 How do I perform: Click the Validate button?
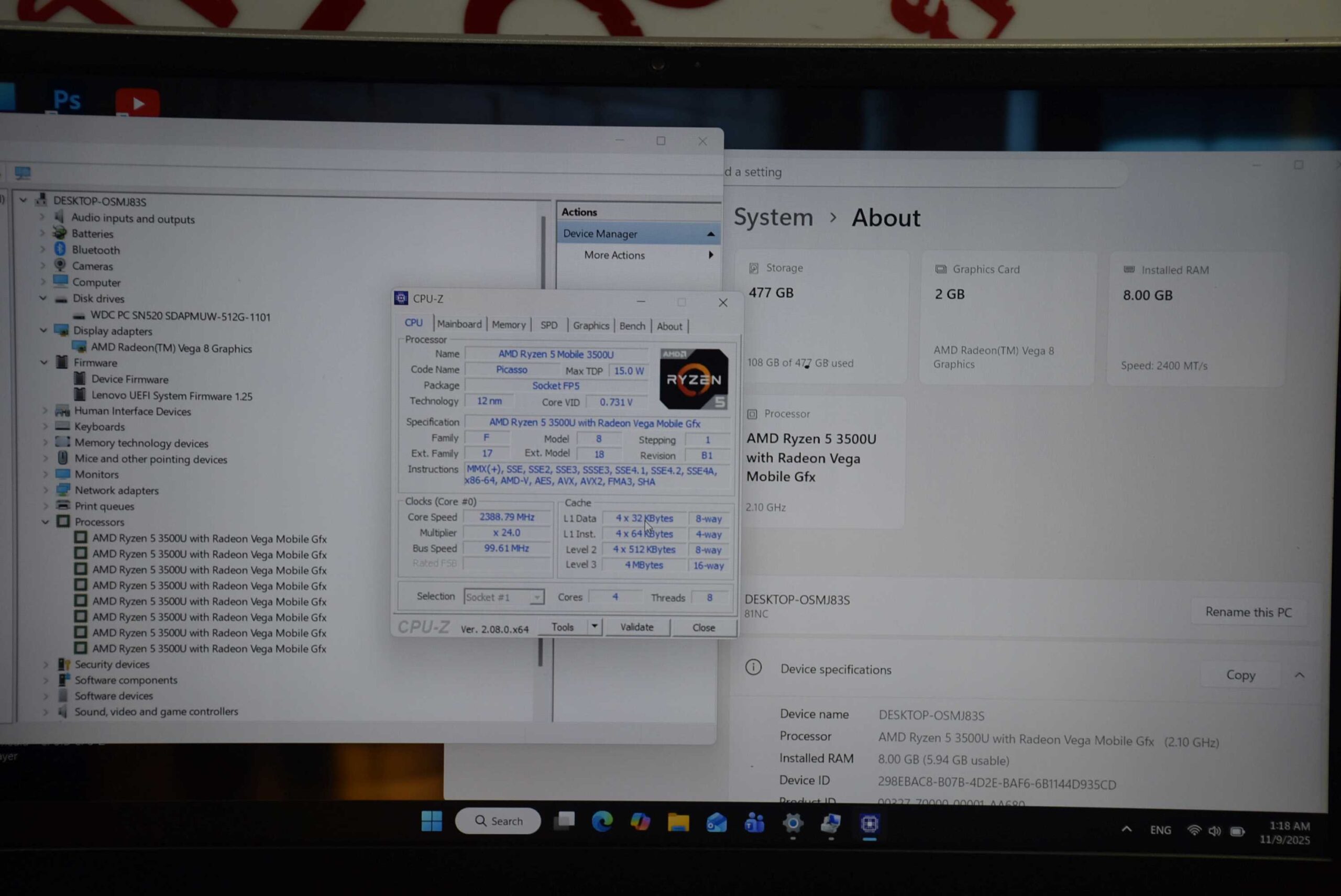637,627
